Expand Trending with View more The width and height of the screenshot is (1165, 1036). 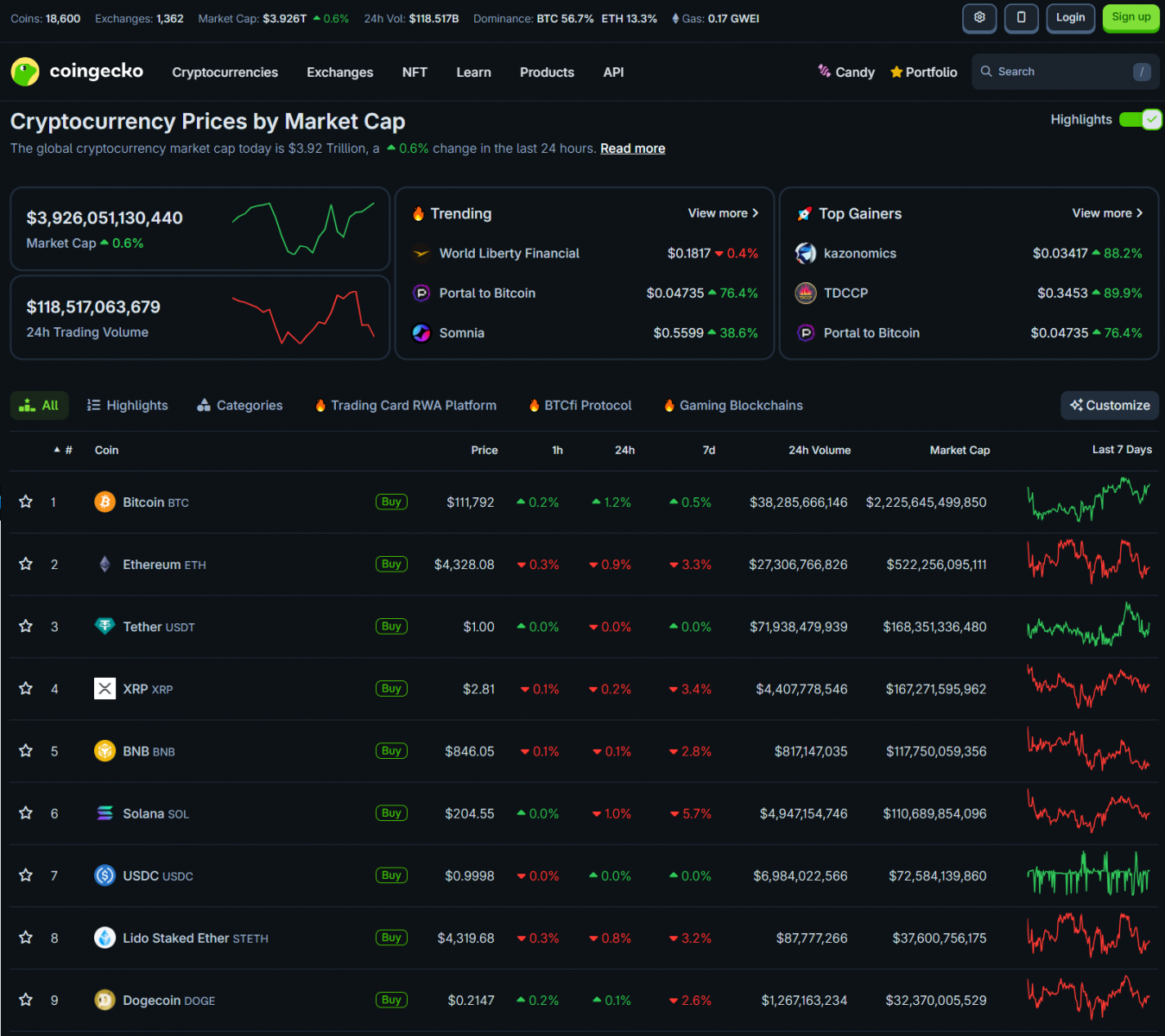pos(723,213)
